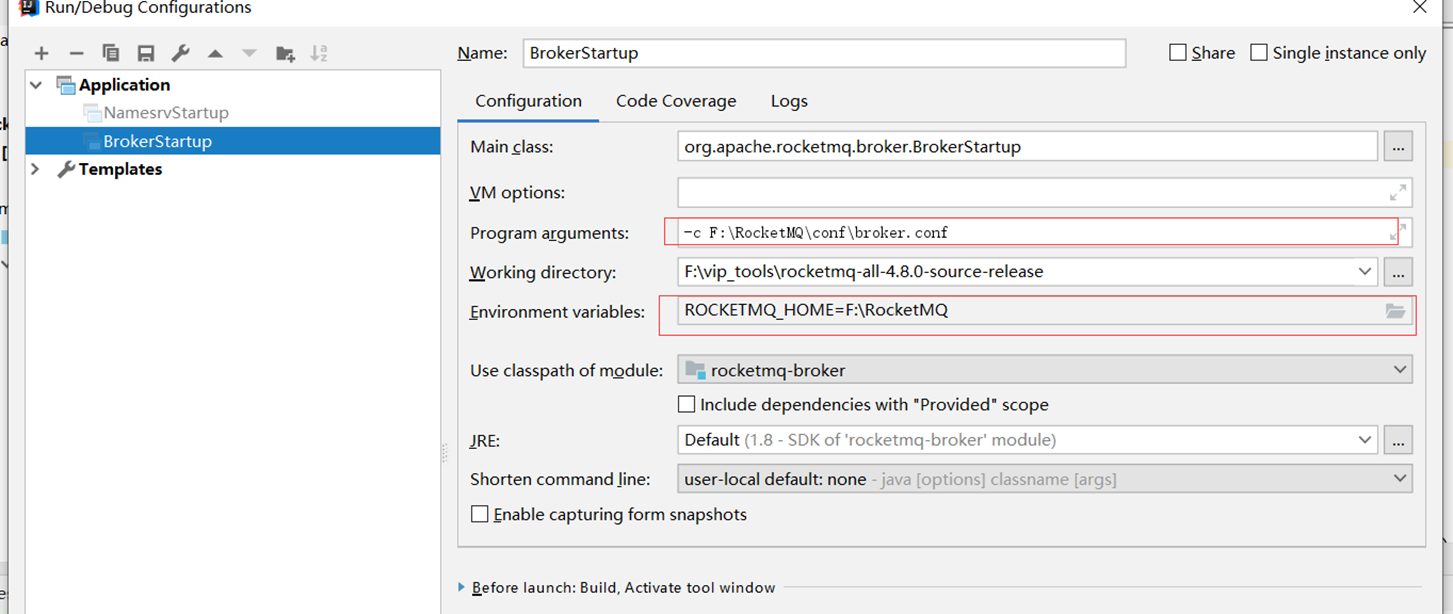Viewport: 1453px width, 614px height.
Task: Browse environment variables folder icon
Action: (1395, 311)
